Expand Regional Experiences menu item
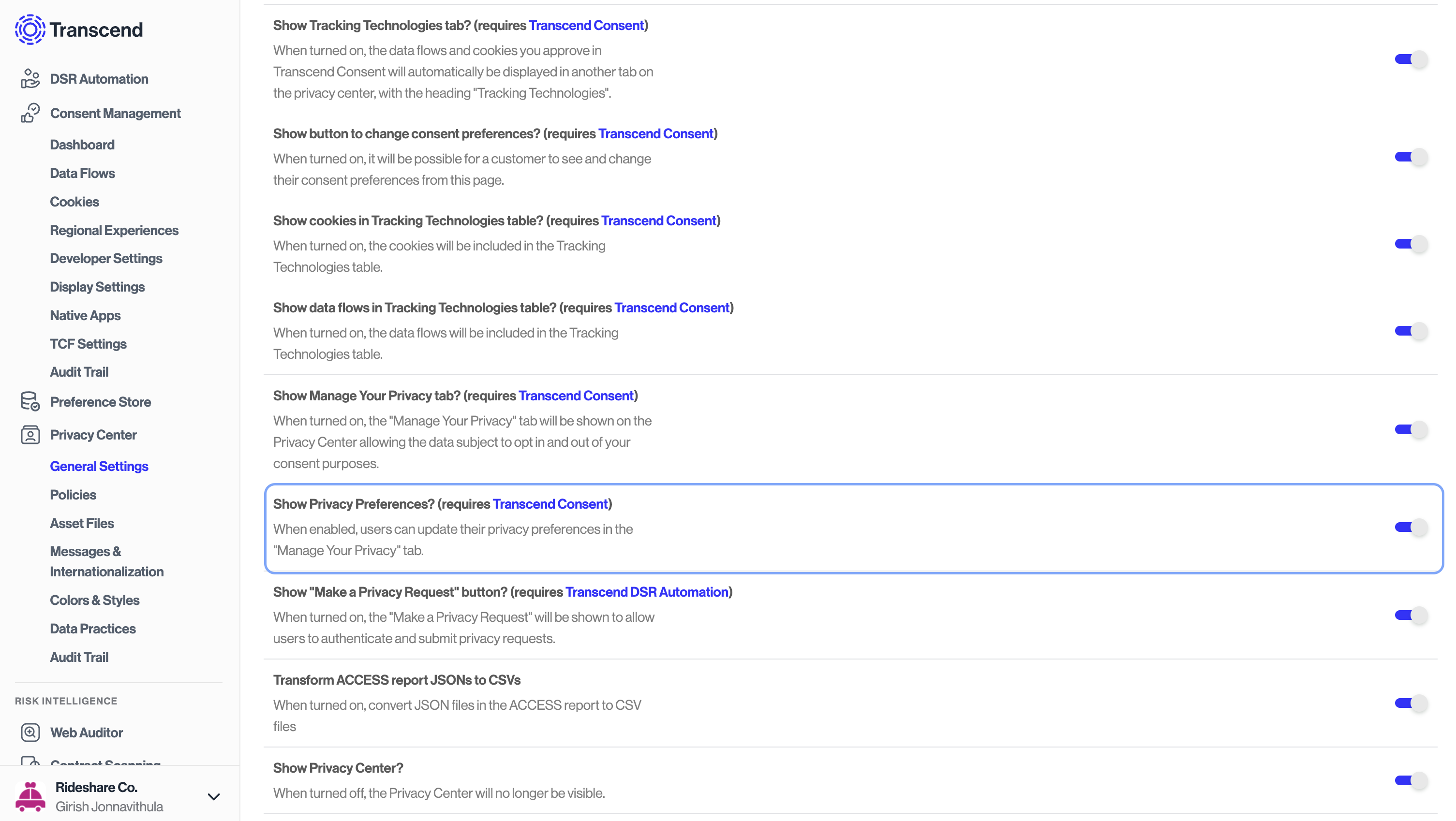The height and width of the screenshot is (821, 1456). coord(114,230)
